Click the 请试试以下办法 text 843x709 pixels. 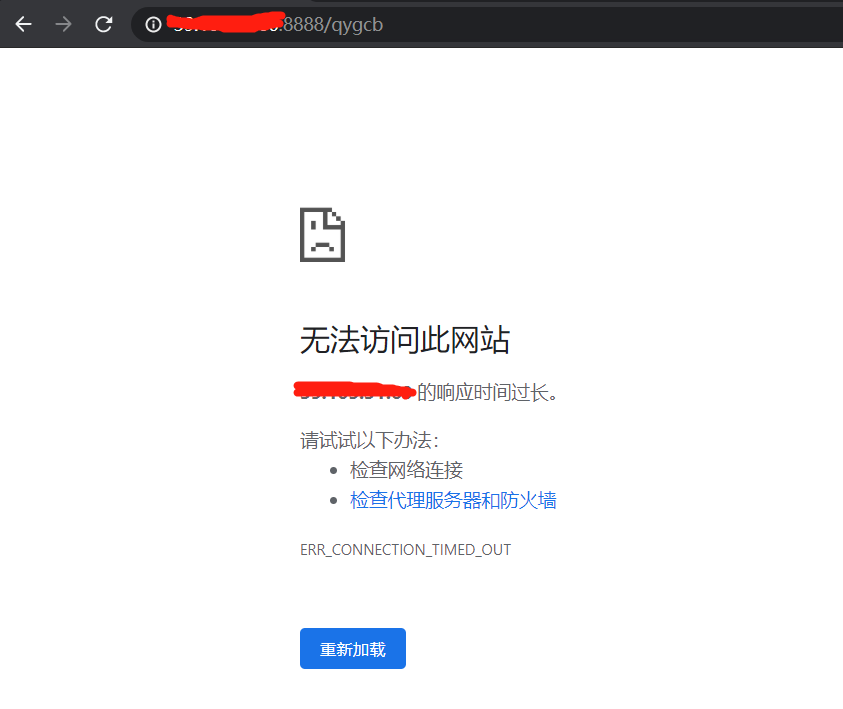[x=369, y=440]
